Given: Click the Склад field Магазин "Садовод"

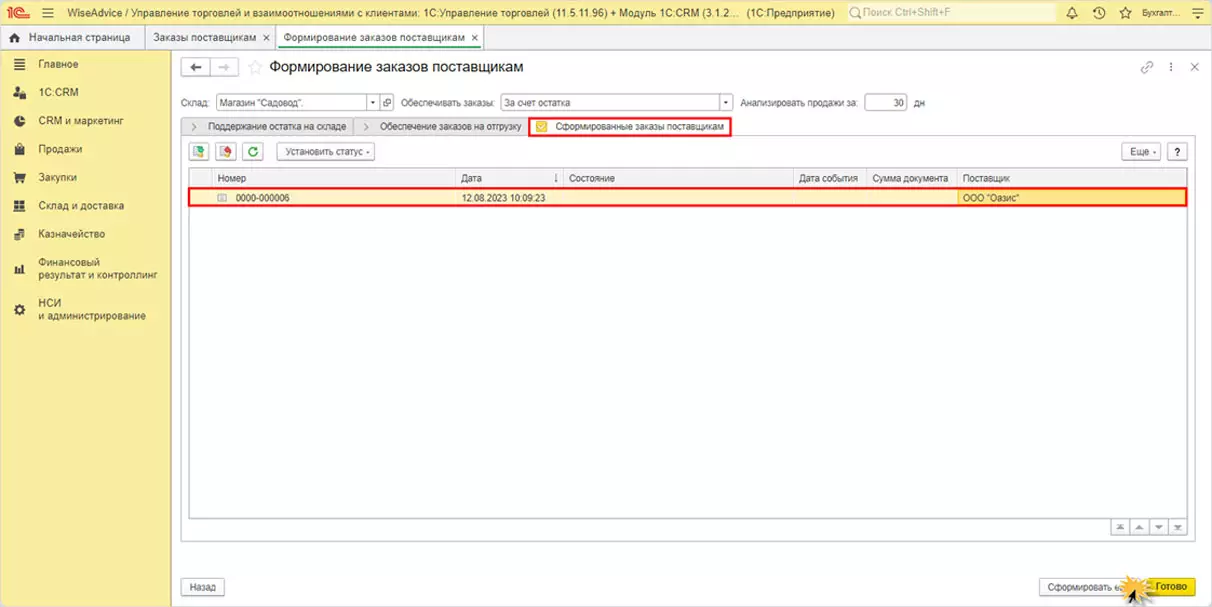Looking at the screenshot, I should point(291,102).
